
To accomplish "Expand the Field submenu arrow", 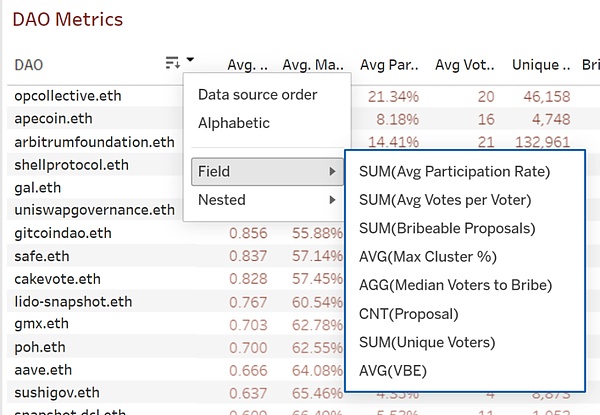I will point(333,172).
